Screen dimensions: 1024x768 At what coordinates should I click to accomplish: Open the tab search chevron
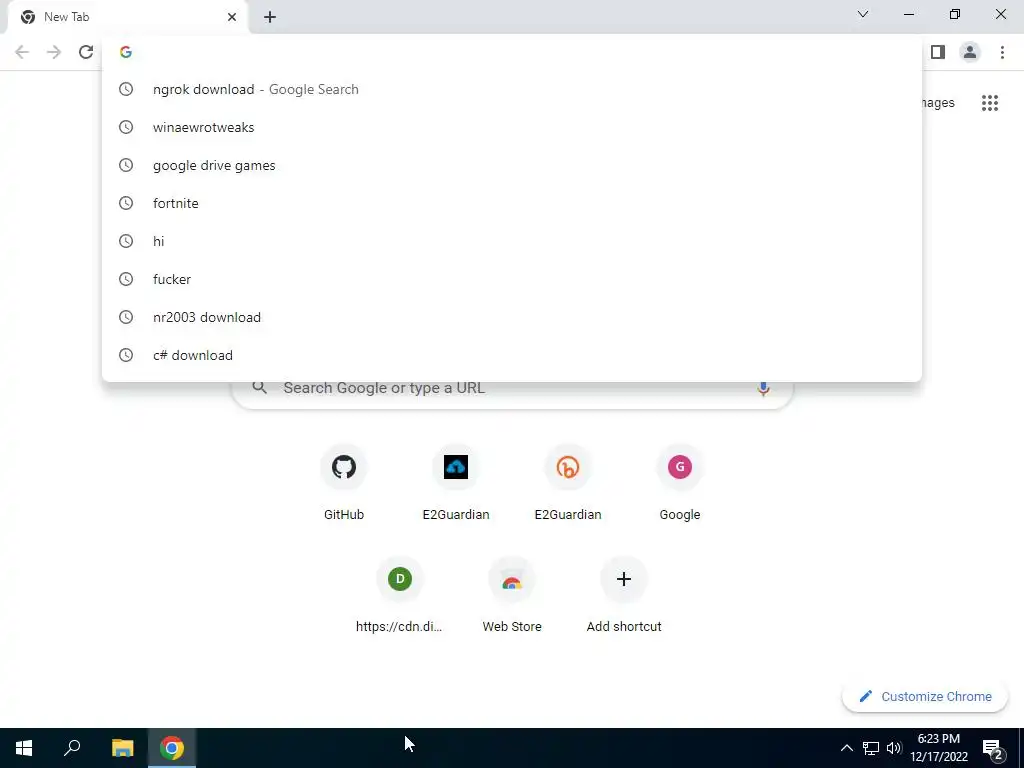pyautogui.click(x=863, y=14)
